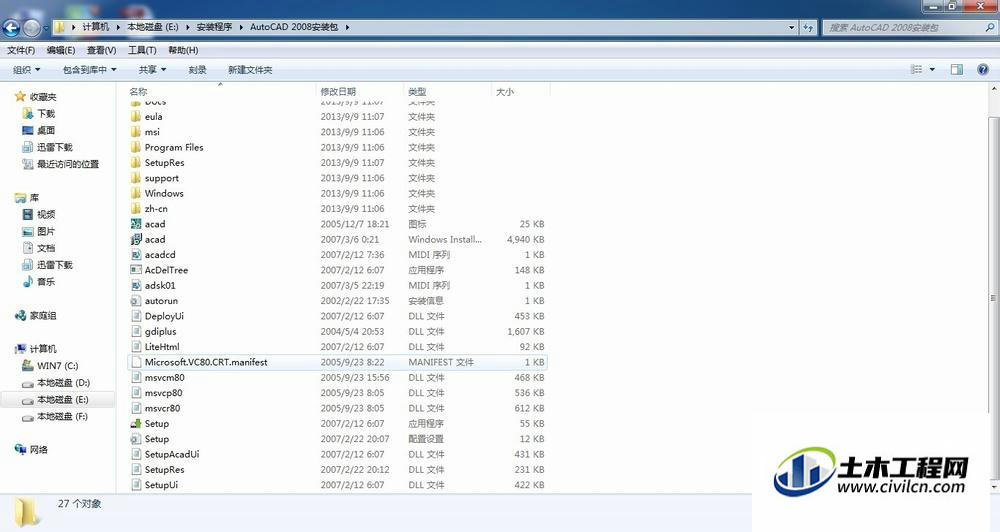
Task: Select the DeployUi file name
Action: (164, 316)
